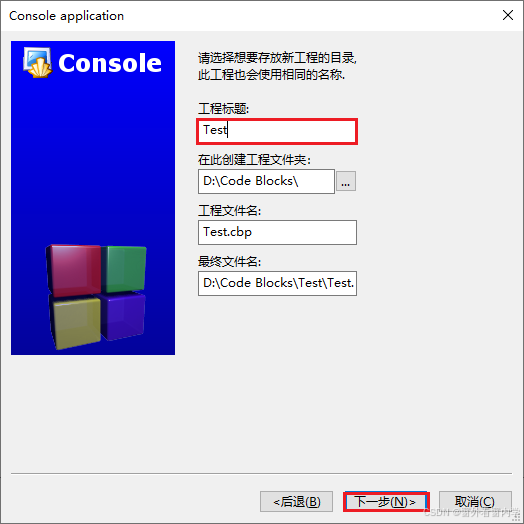
Task: Click the red cube in Code::Blocks logo
Action: pos(74,270)
